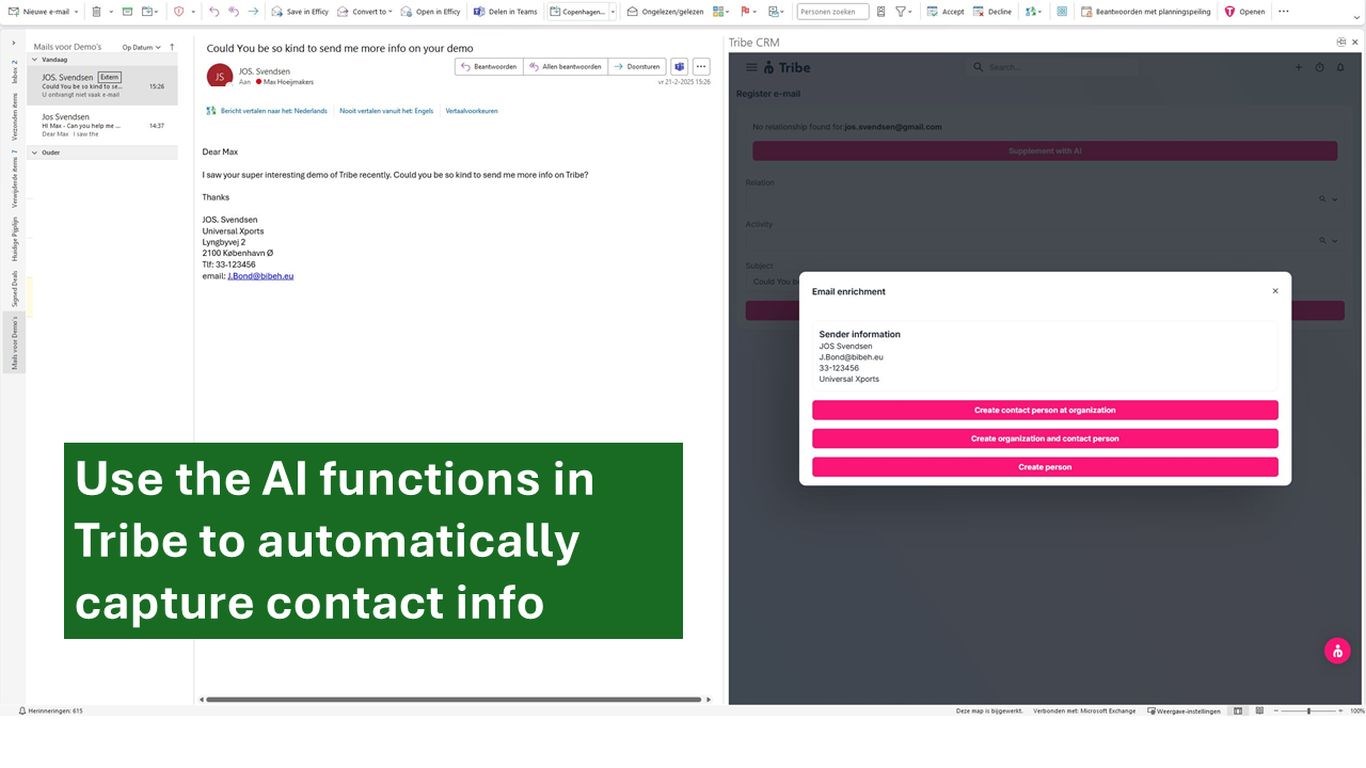Click the reply arrow in the top toolbar
The image size is (1366, 768).
click(214, 12)
